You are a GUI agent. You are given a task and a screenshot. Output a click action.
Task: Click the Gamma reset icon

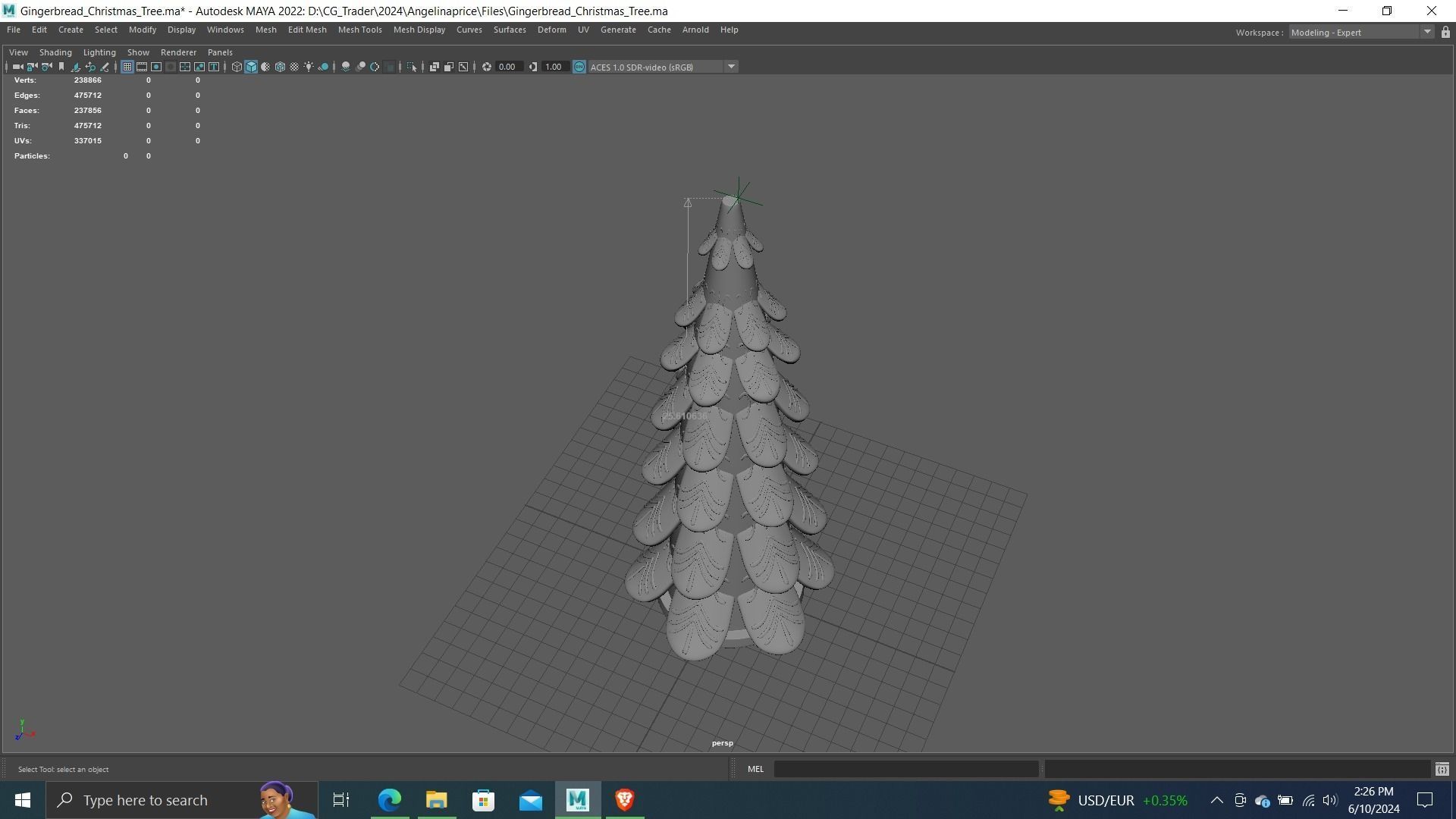click(x=533, y=67)
